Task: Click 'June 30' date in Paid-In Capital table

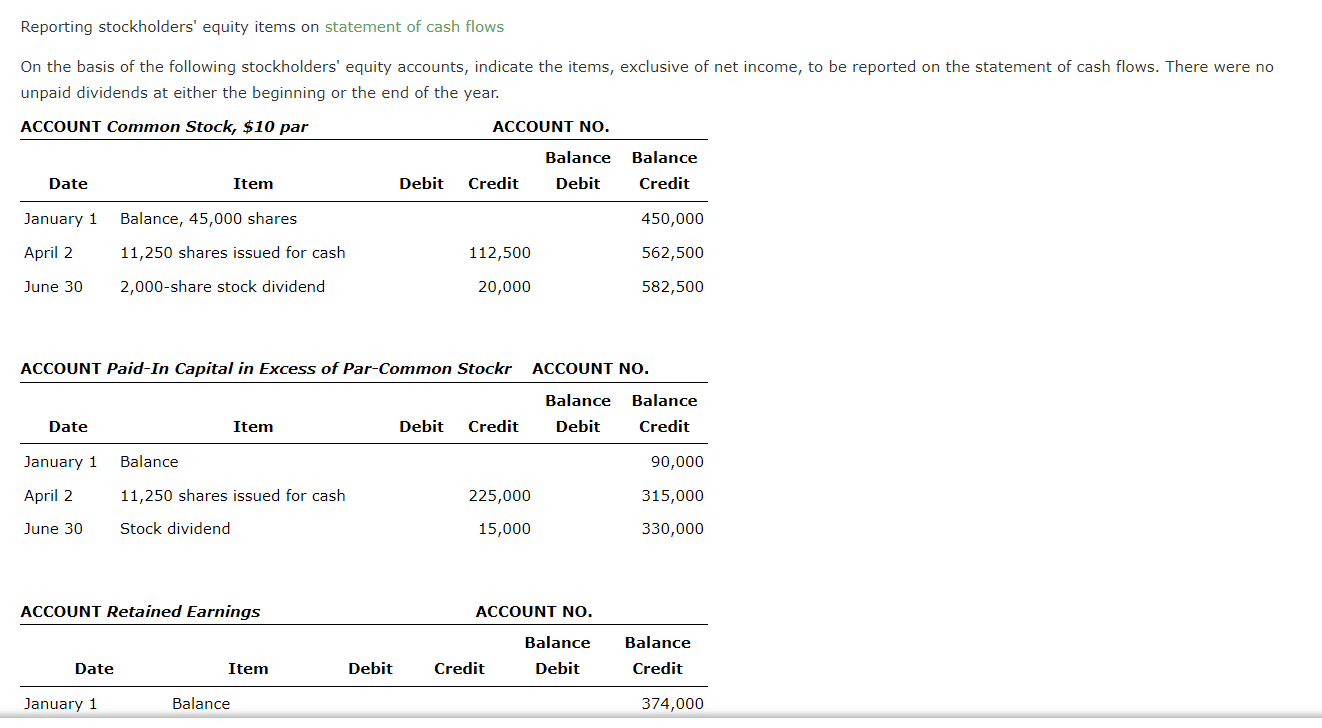Action: click(x=54, y=529)
